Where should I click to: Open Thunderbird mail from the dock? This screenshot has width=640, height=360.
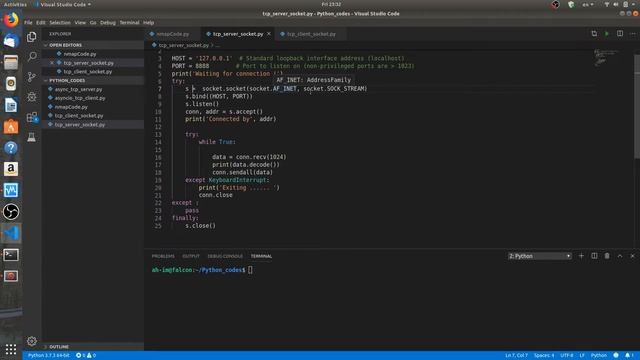[11, 41]
